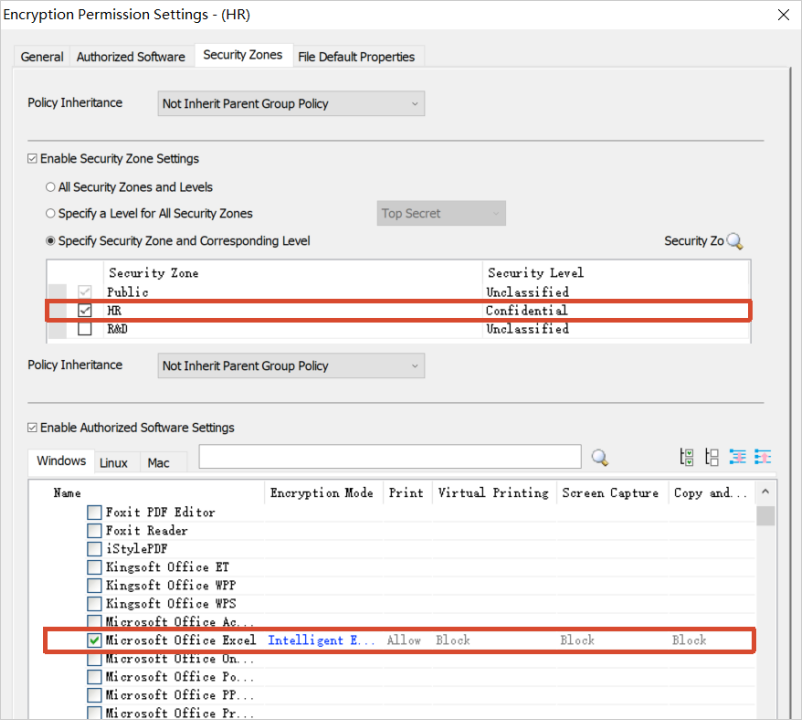Select Specify Security Zone and Corresponding Level
Image resolution: width=802 pixels, height=720 pixels.
50,241
